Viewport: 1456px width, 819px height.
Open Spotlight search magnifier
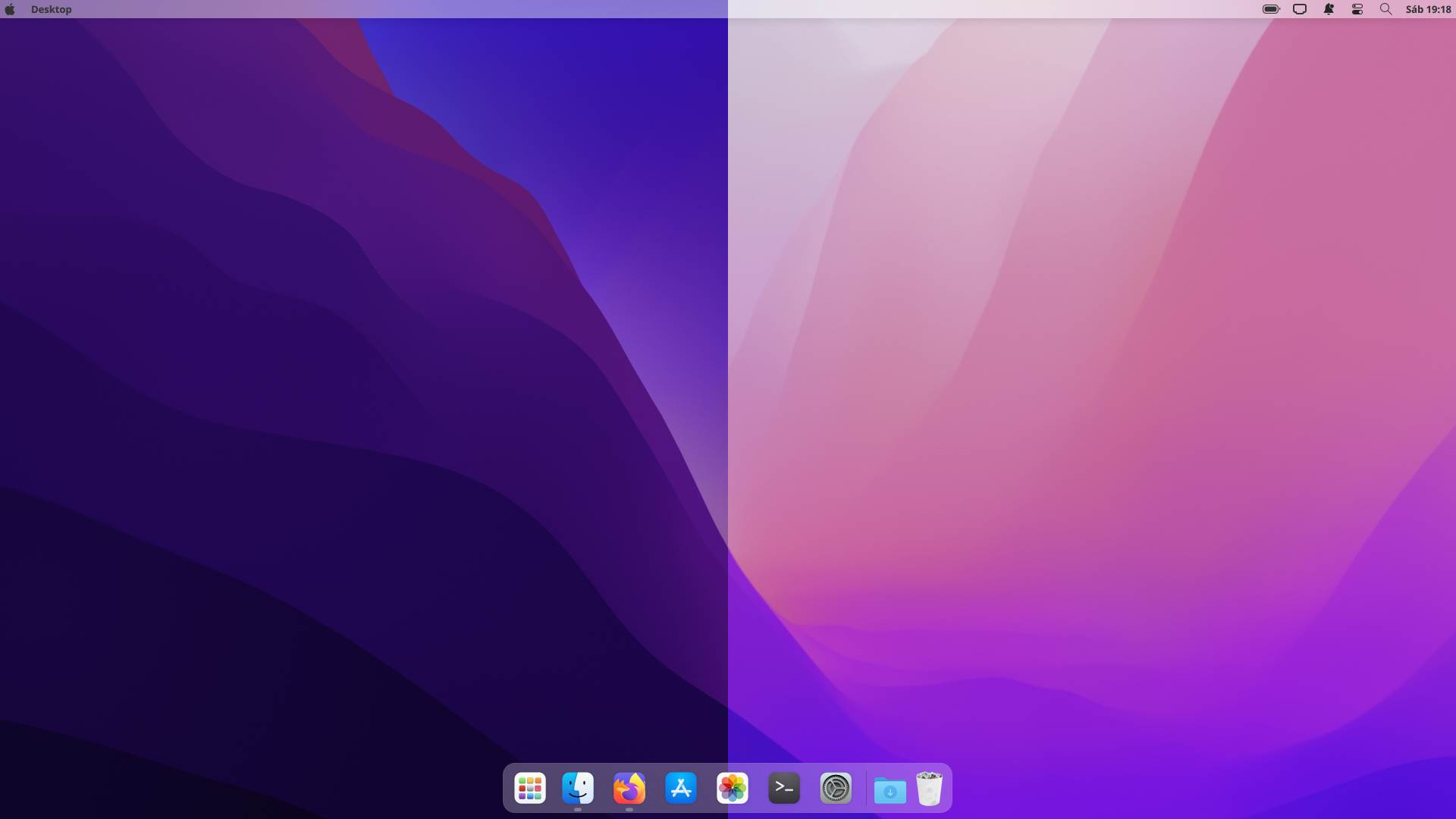click(x=1385, y=9)
